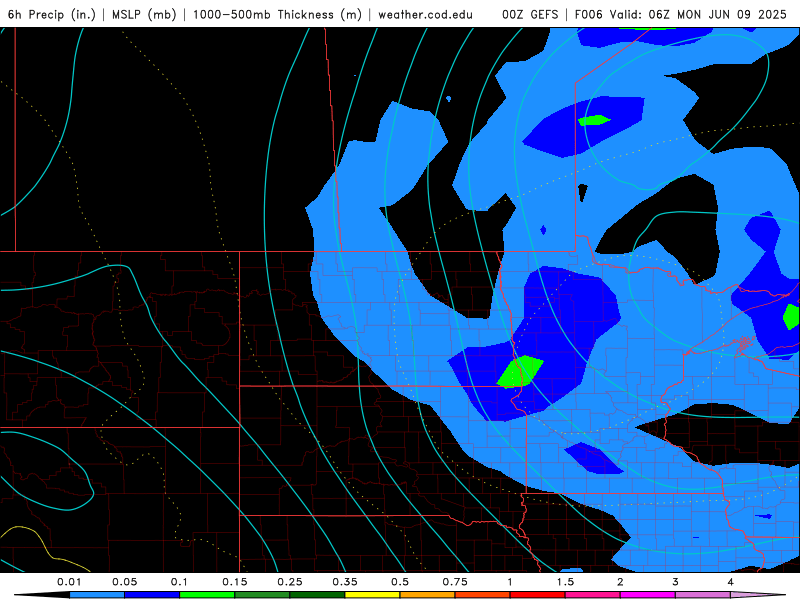The height and width of the screenshot is (600, 800).
Task: Click the '0.5' legend value
Action: 400,582
